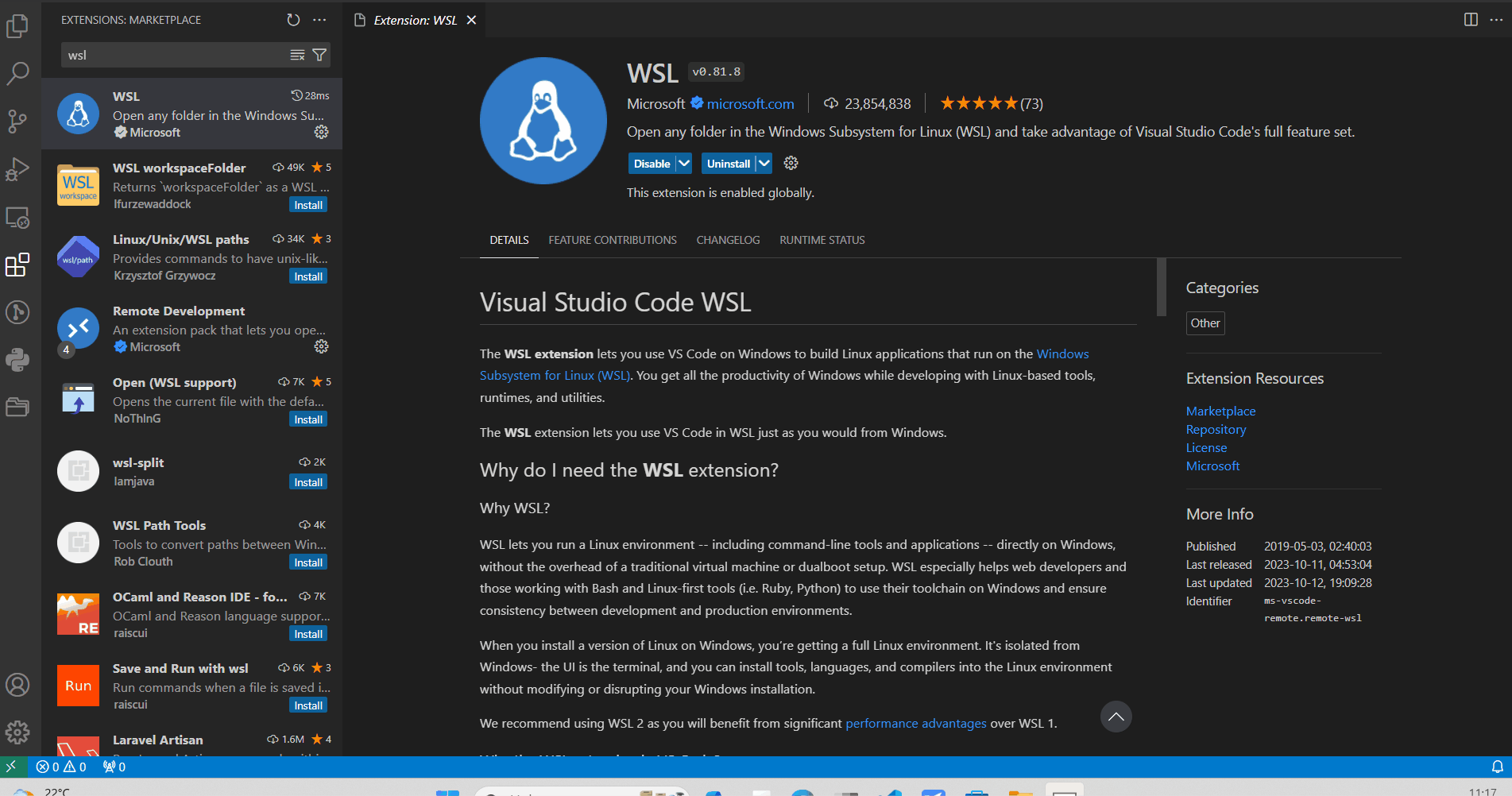Open the remote window indicator in the status bar
The image size is (1512, 796).
pos(11,767)
